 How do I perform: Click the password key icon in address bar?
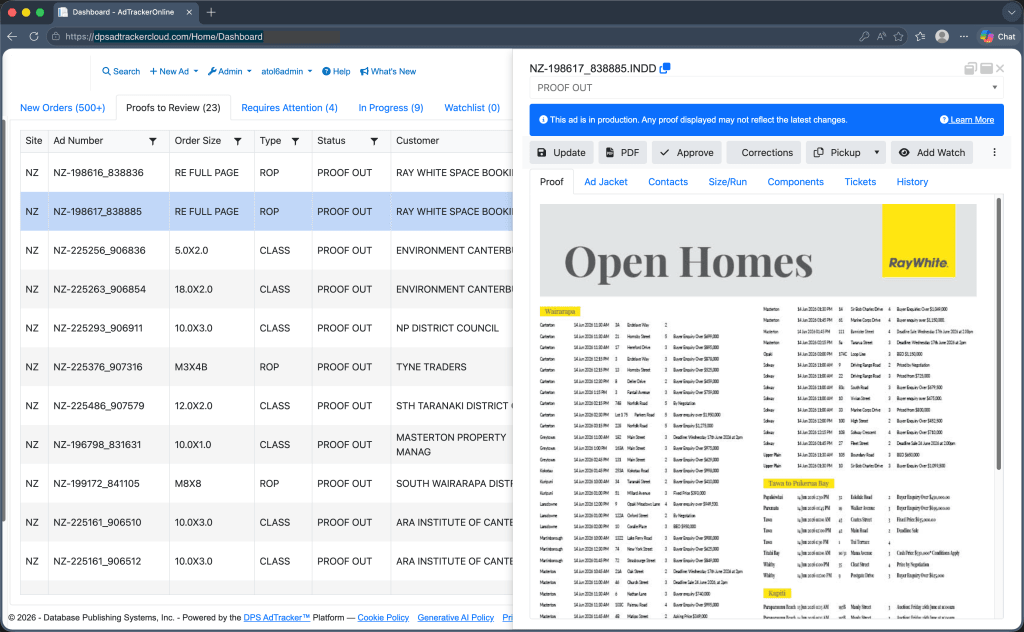click(x=864, y=37)
